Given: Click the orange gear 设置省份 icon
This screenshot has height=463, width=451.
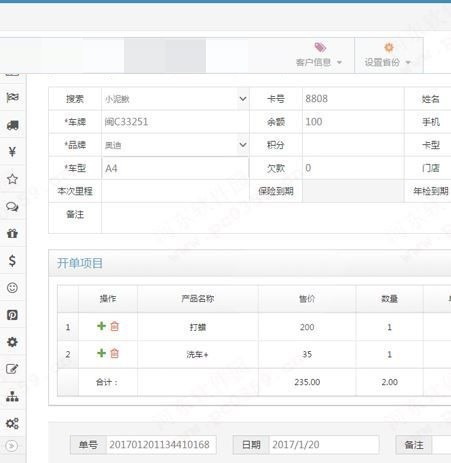Looking at the screenshot, I should coord(389,47).
